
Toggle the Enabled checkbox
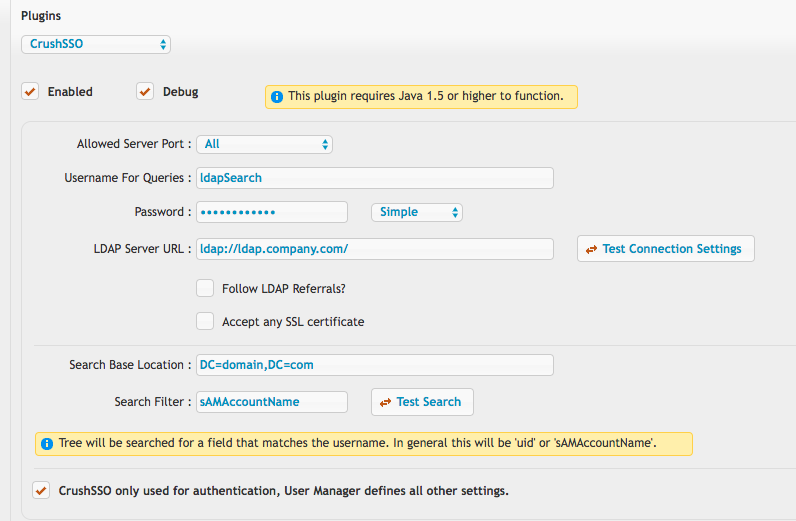coord(30,91)
